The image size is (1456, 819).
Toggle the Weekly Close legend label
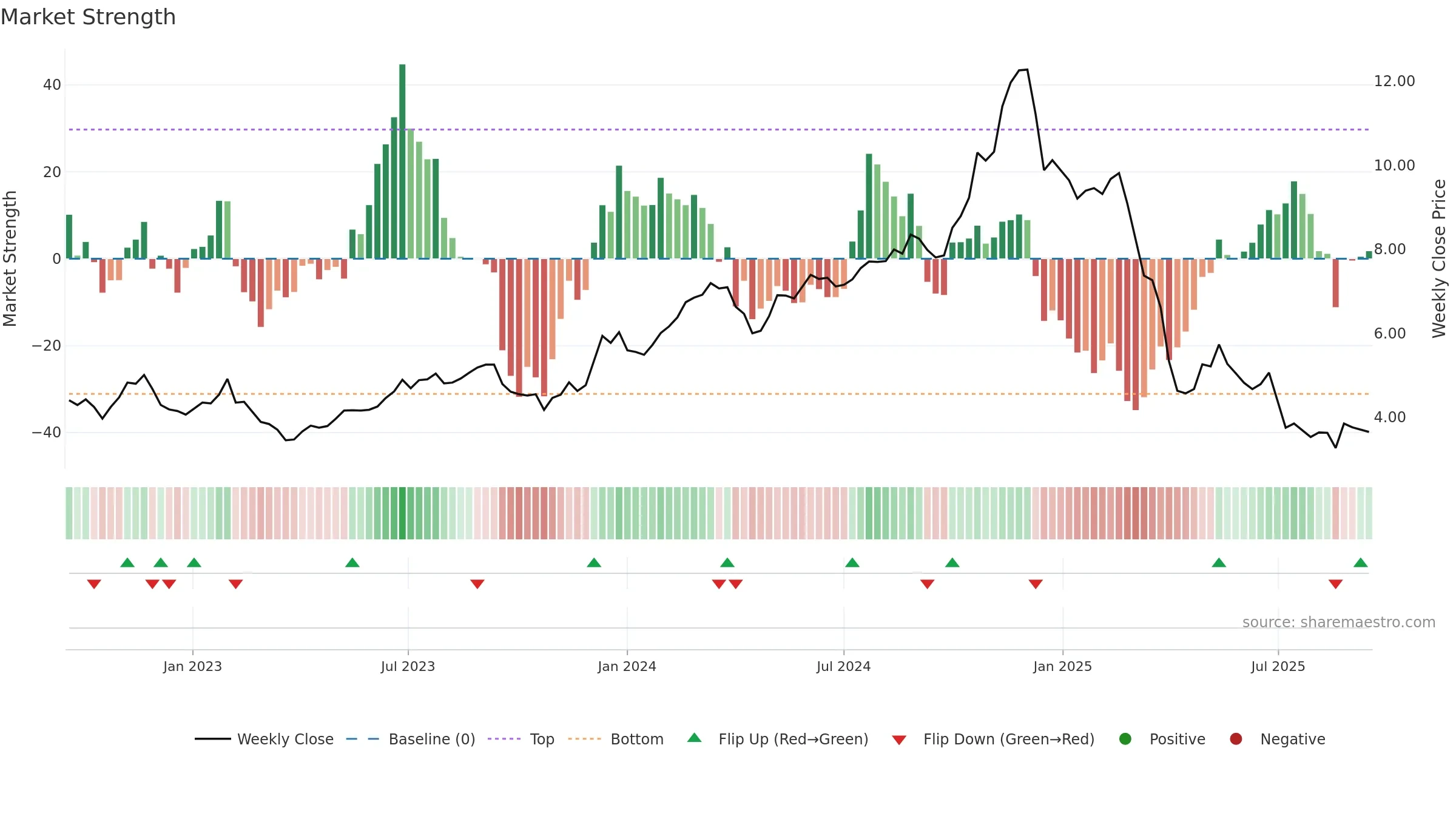[x=285, y=739]
